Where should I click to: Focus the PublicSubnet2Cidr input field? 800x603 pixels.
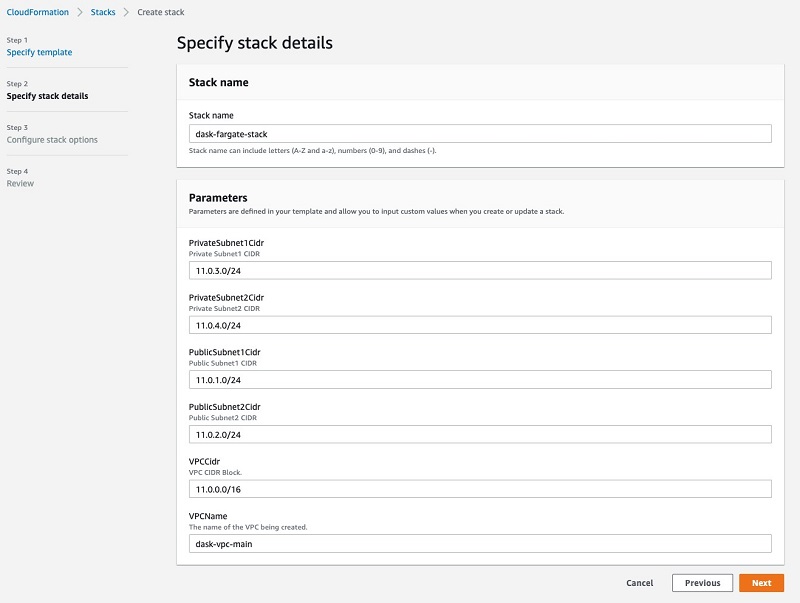click(x=480, y=434)
